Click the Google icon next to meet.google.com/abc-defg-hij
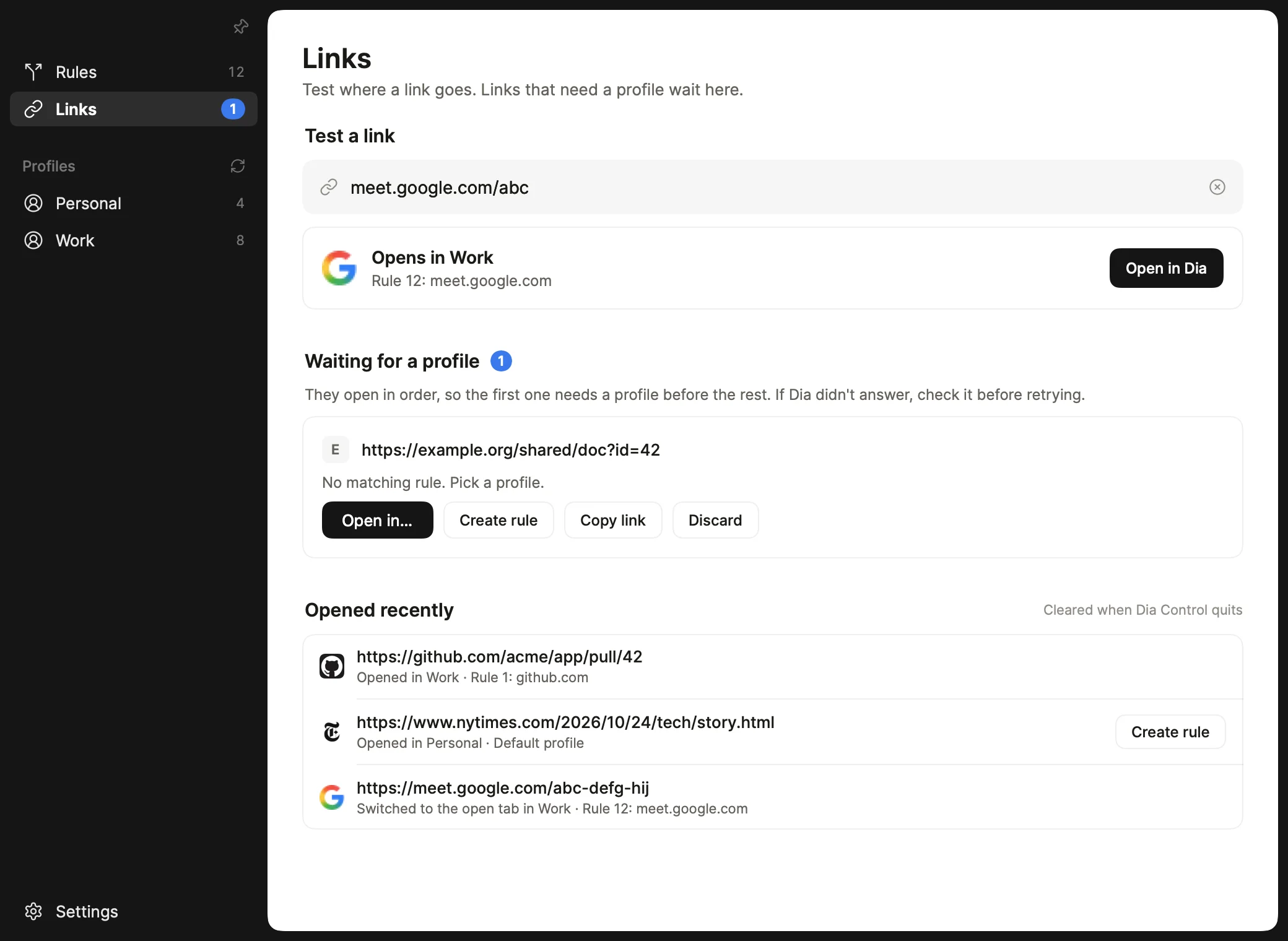1288x941 pixels. click(332, 797)
